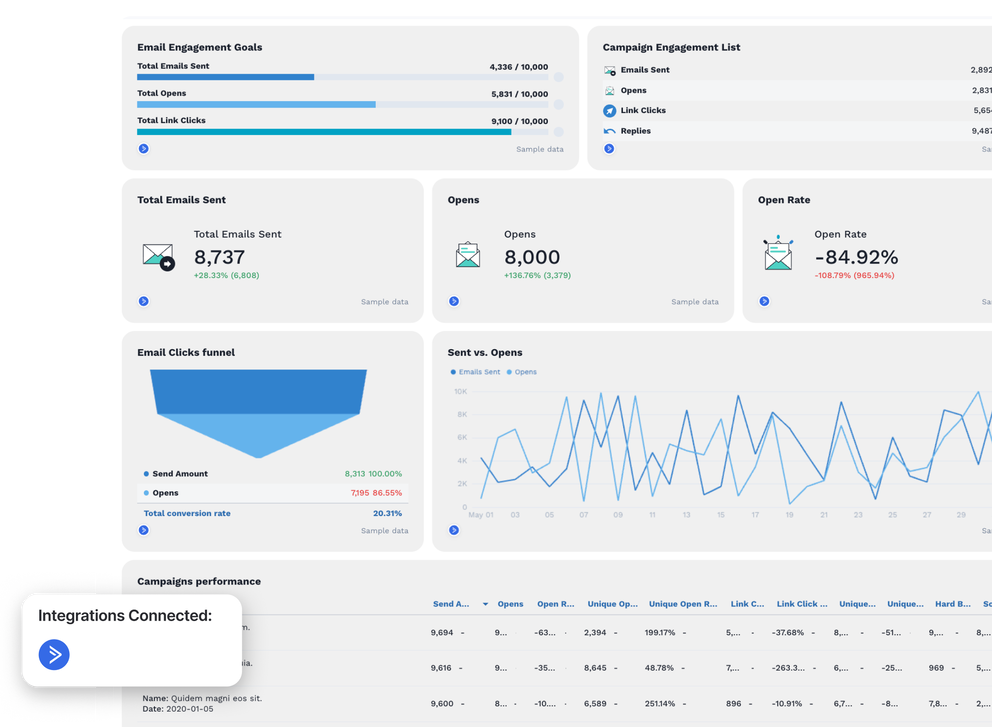The image size is (992, 727).
Task: Sort table by Unique Op... column header
Action: point(612,604)
